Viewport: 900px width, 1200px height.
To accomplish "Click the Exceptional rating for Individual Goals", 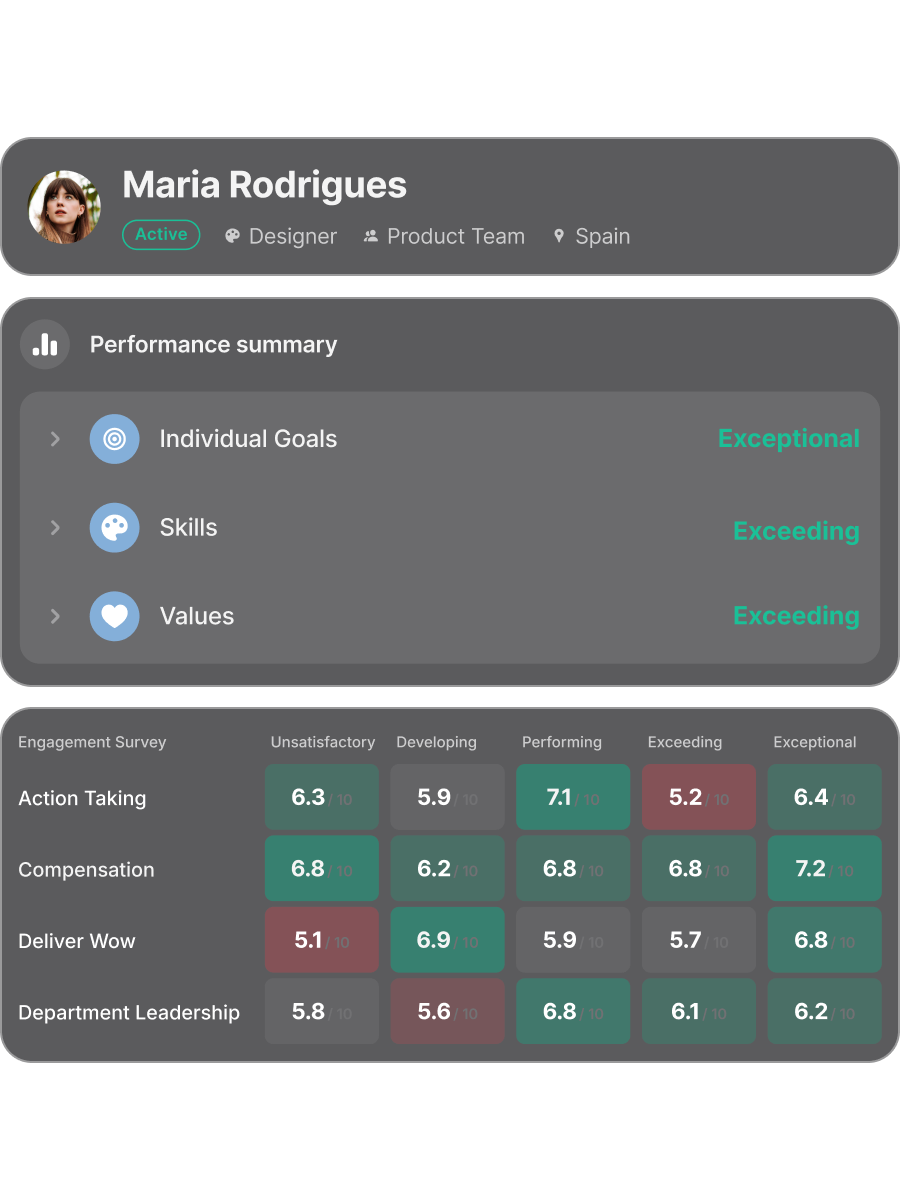I will click(x=788, y=439).
